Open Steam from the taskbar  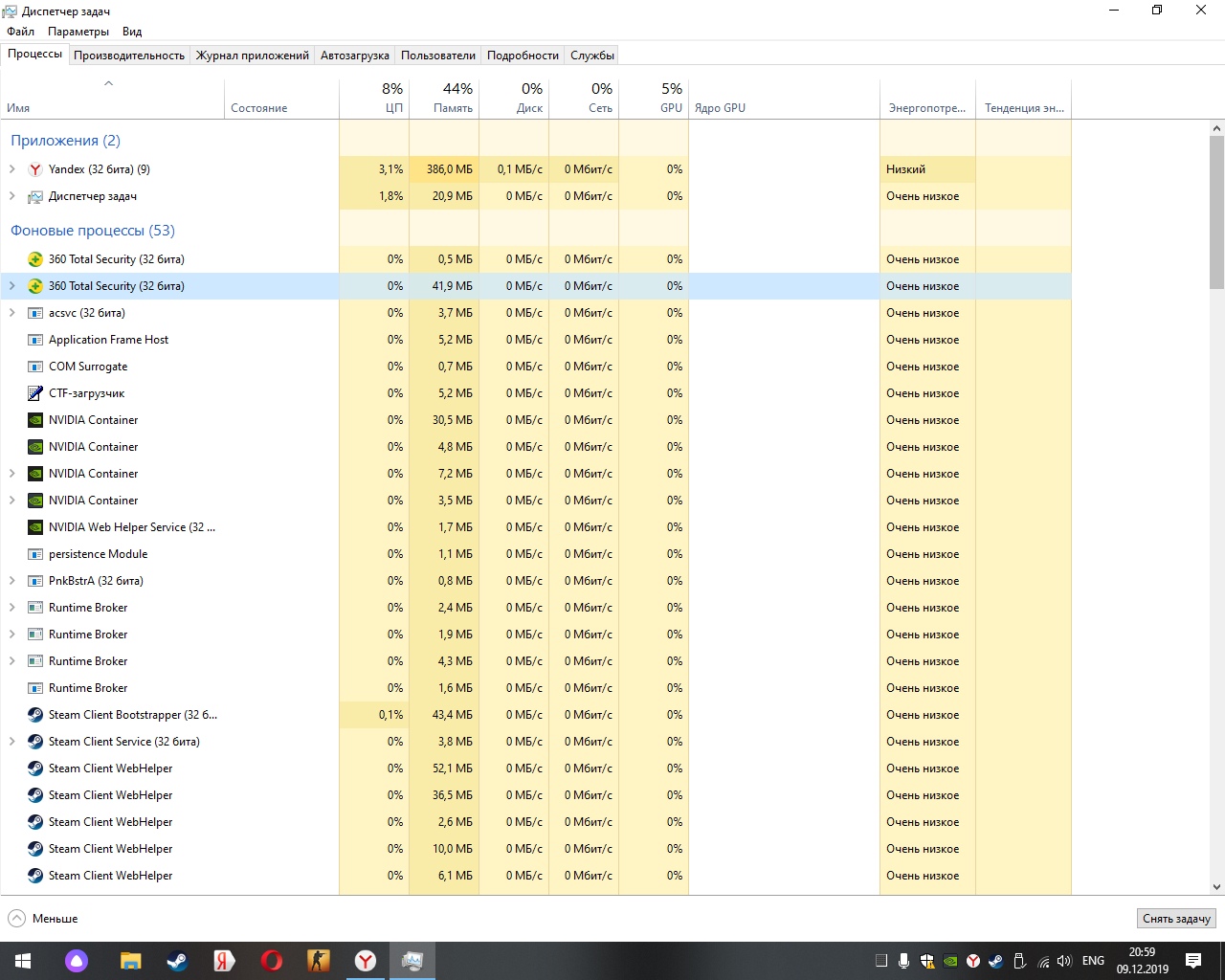(x=177, y=961)
